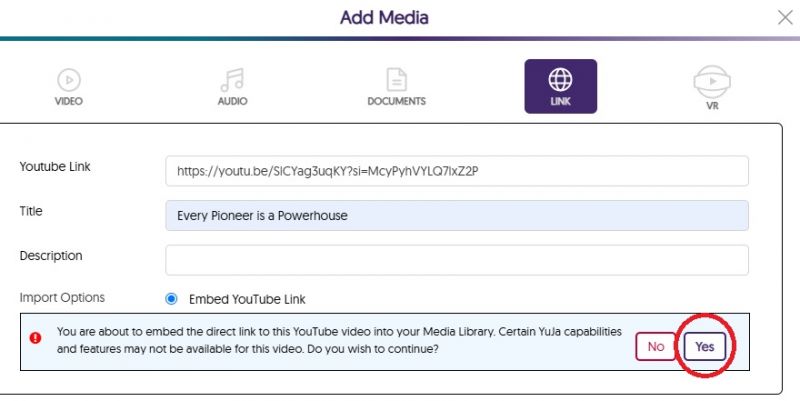This screenshot has width=800, height=401.
Task: Focus the Youtube Link URL field
Action: pyautogui.click(x=456, y=171)
